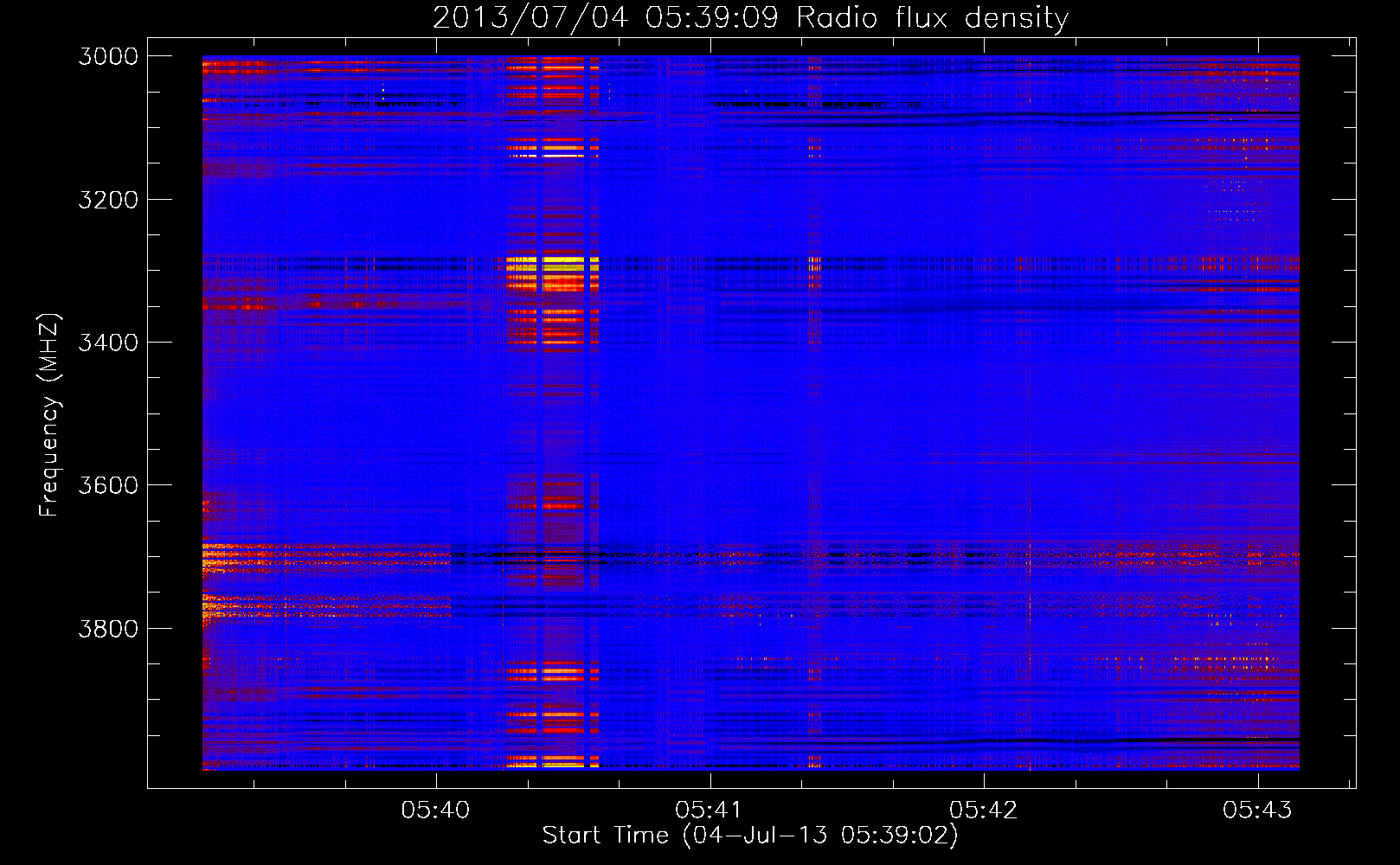This screenshot has width=1400, height=865.
Task: Select the 3000 frequency tick label
Action: [x=108, y=56]
